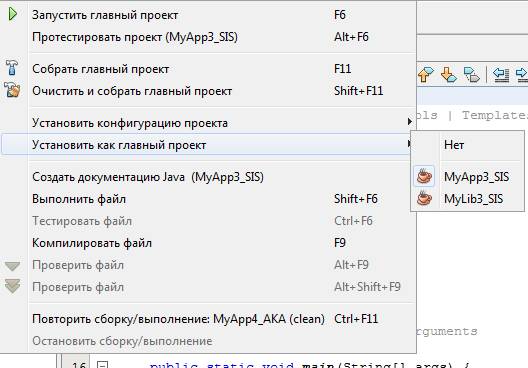Screen dimensions: 528x368
Task: Select Собрать главный проект
Action: click(x=208, y=69)
